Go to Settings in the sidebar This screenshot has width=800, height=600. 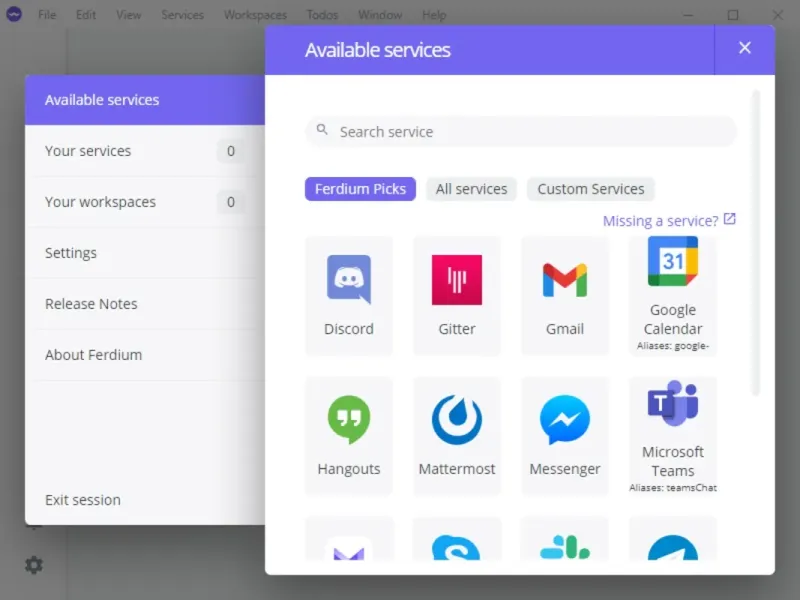[145, 253]
